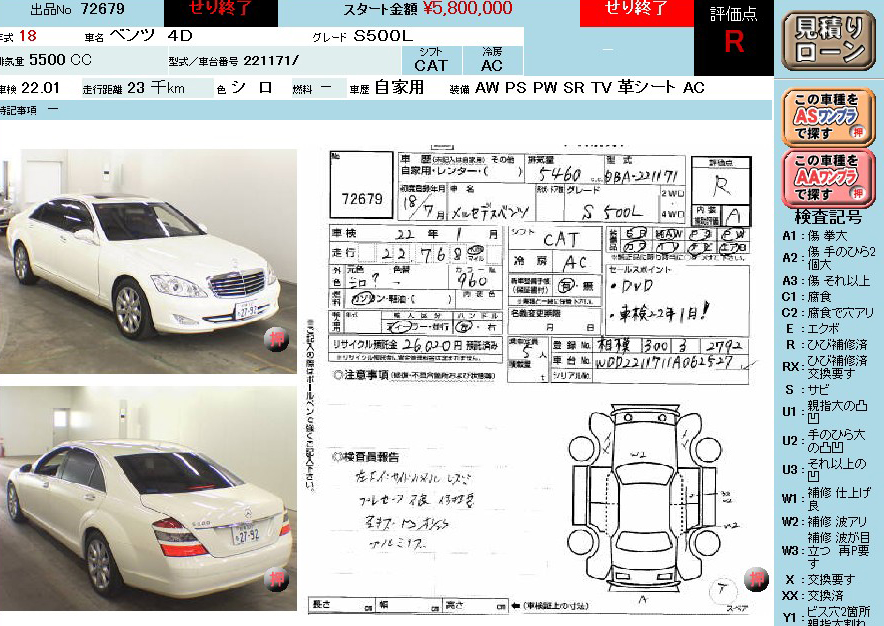Select the mileage value 23 千km
The width and height of the screenshot is (884, 626).
point(156,88)
